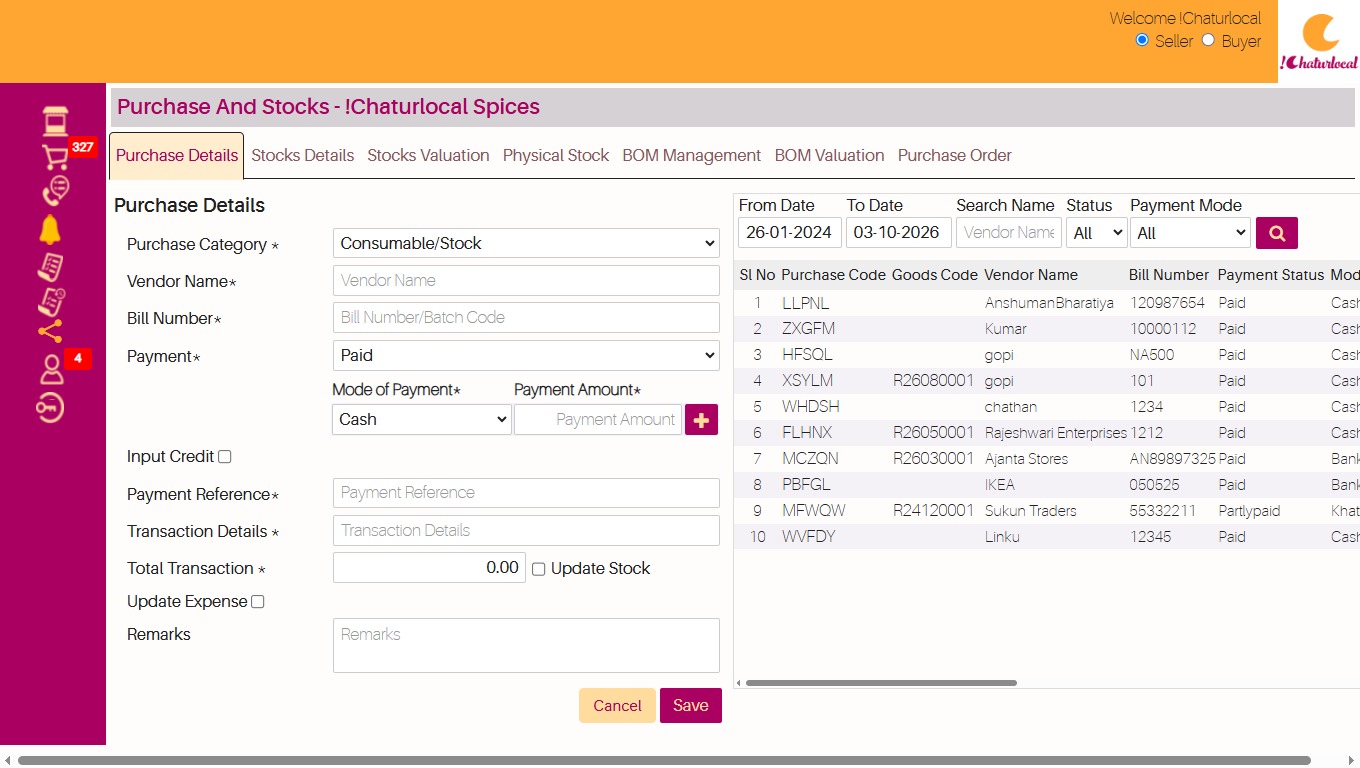Image resolution: width=1360 pixels, height=768 pixels.
Task: Click the Payment Status column header
Action: tap(1271, 275)
